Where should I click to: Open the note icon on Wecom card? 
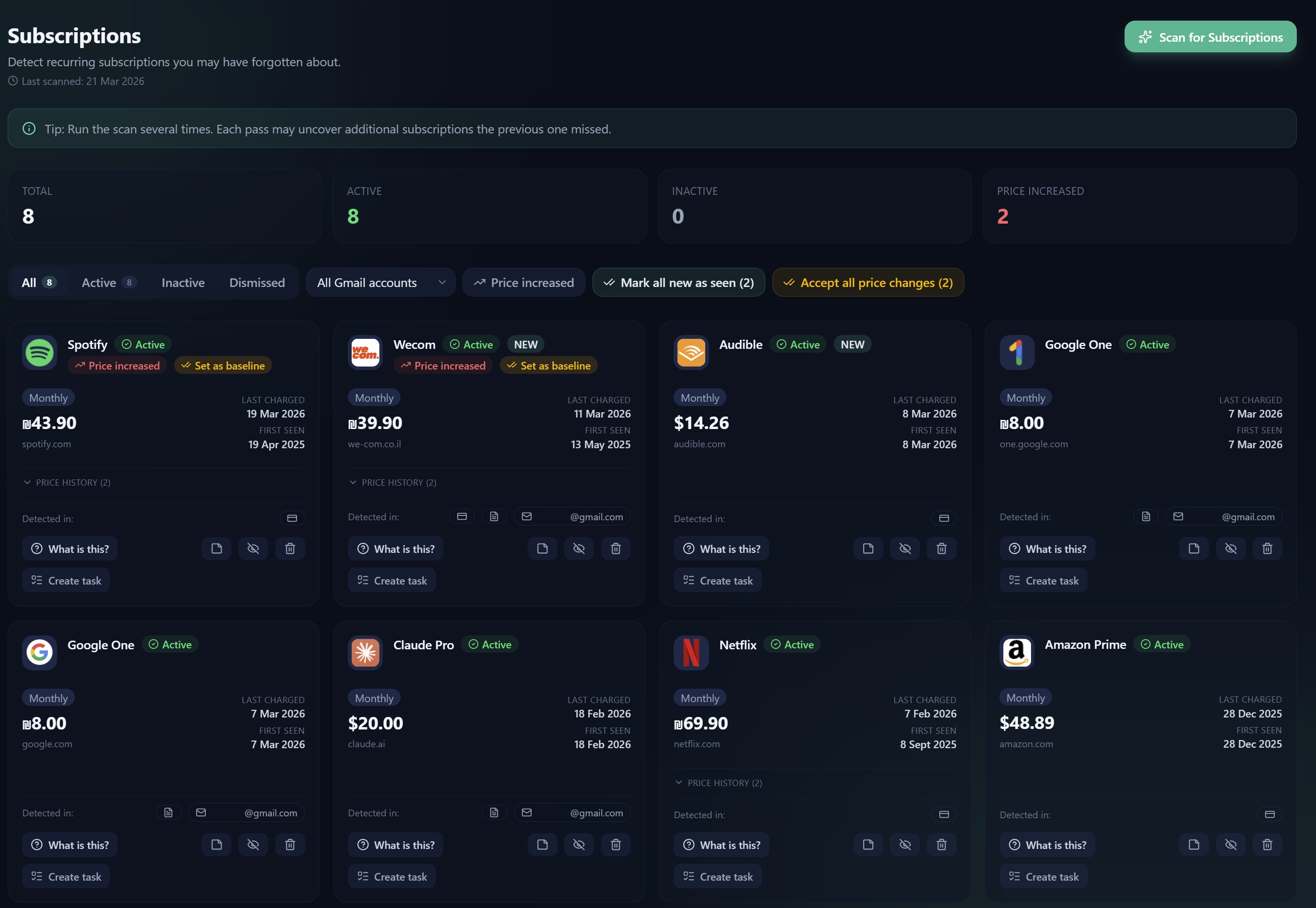[543, 549]
